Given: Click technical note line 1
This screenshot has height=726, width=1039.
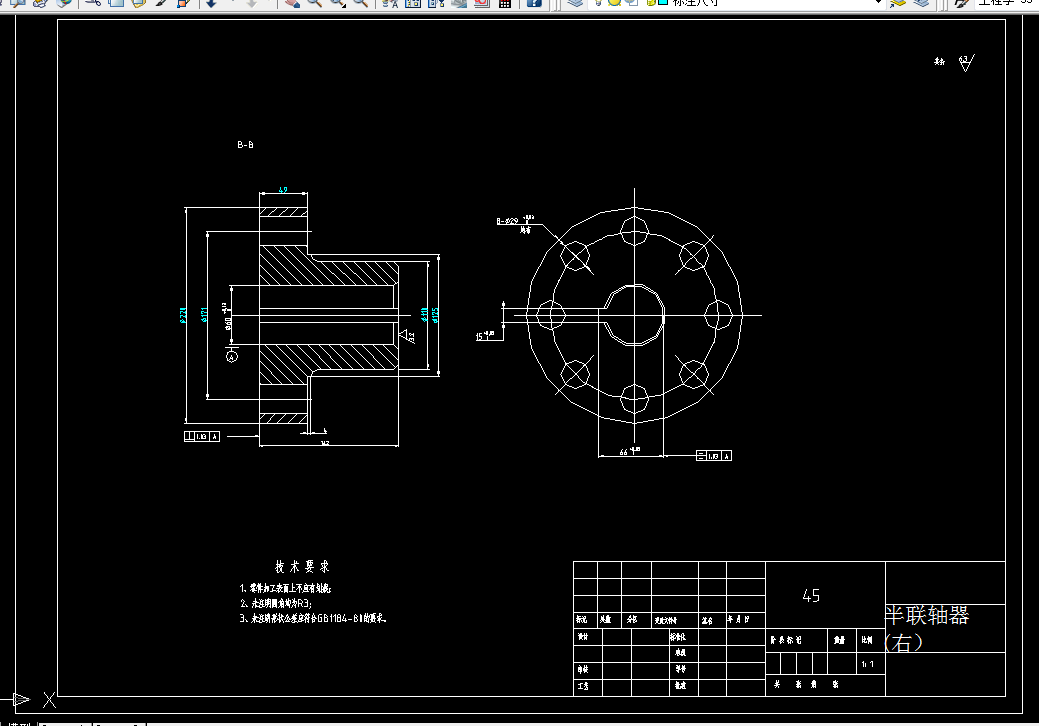Looking at the screenshot, I should tap(286, 588).
